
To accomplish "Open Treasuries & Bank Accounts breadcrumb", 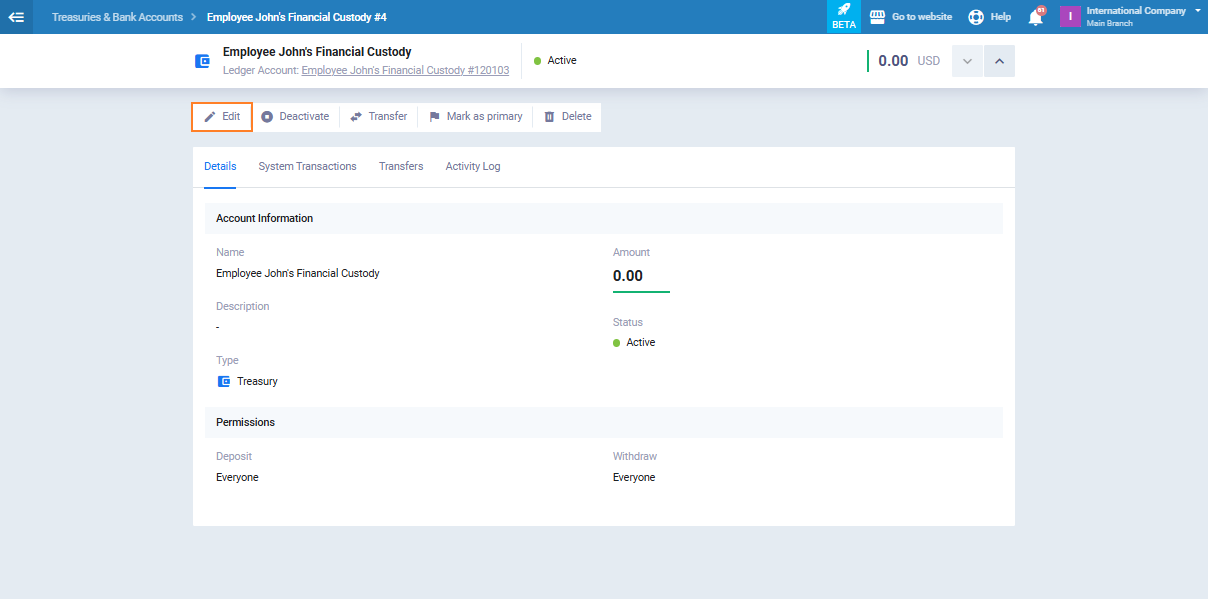I will coord(118,17).
